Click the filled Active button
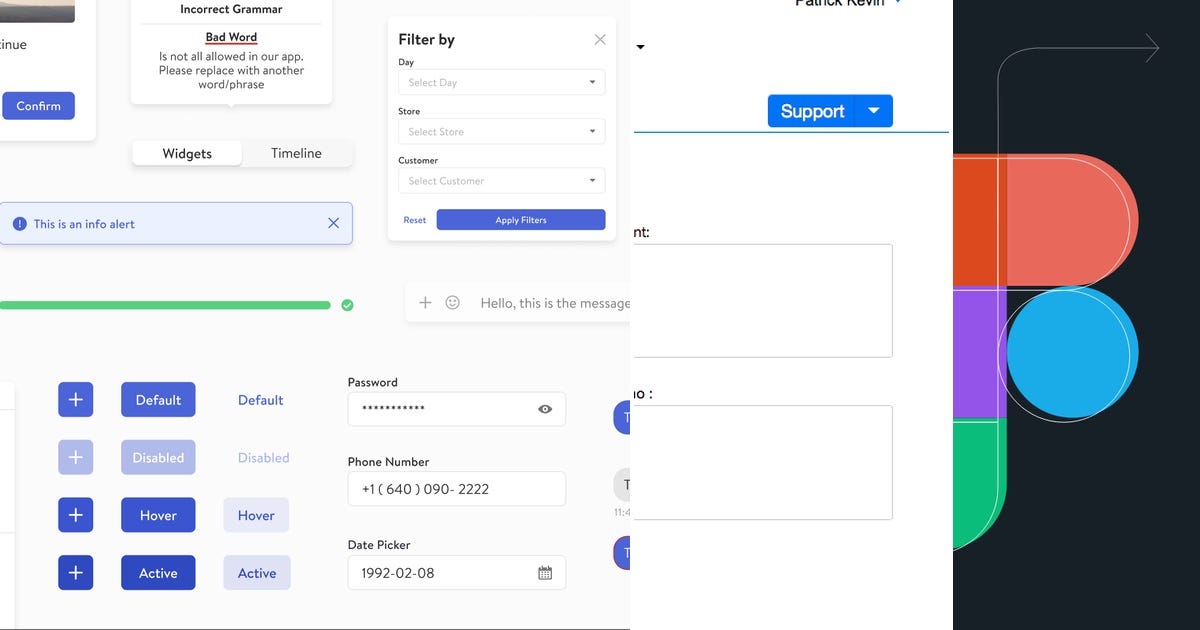 tap(158, 573)
